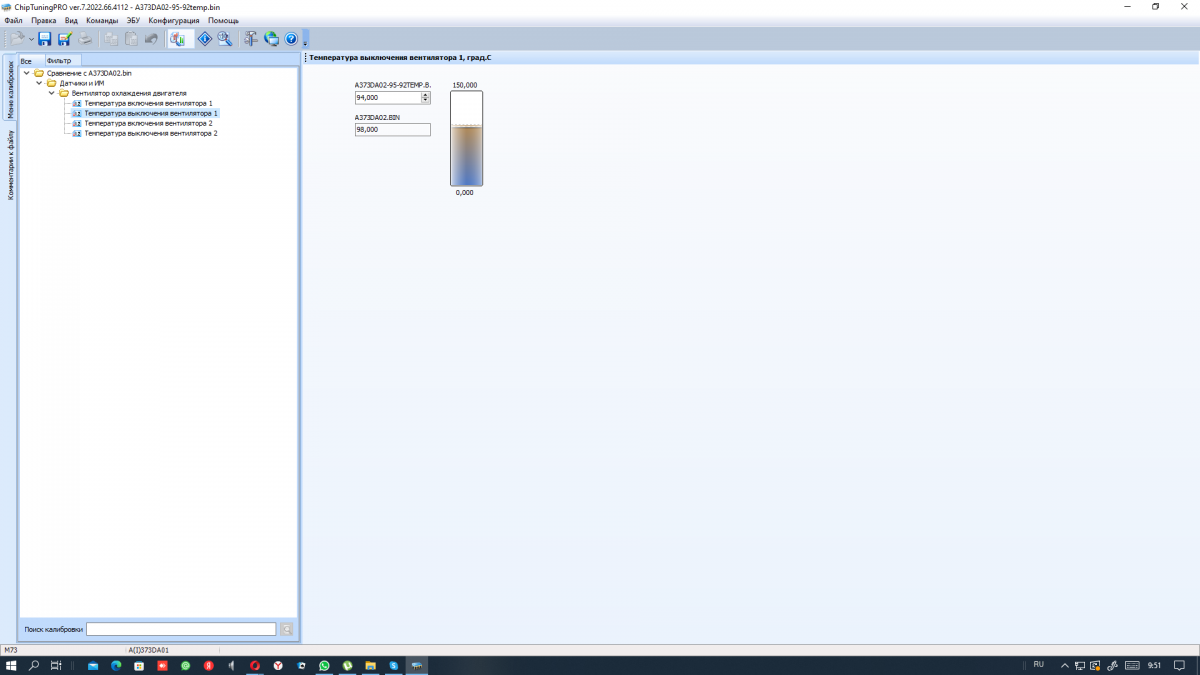This screenshot has width=1200, height=675.
Task: Switch to the Фильтр tab
Action: pyautogui.click(x=59, y=61)
